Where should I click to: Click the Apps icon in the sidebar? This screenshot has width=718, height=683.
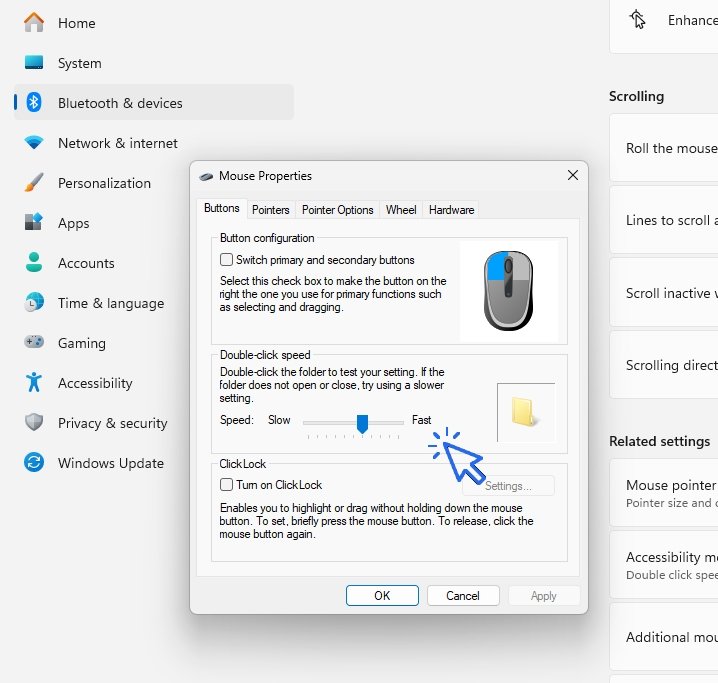point(34,222)
